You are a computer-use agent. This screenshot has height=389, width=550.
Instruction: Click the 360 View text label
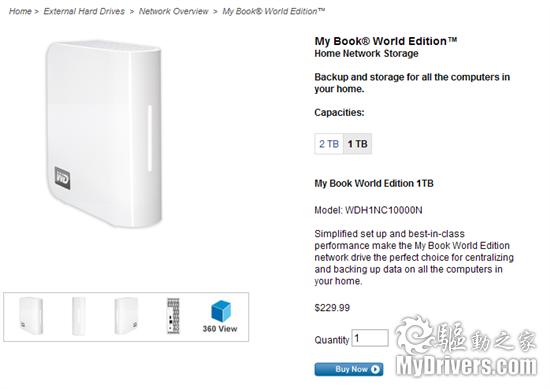[220, 329]
